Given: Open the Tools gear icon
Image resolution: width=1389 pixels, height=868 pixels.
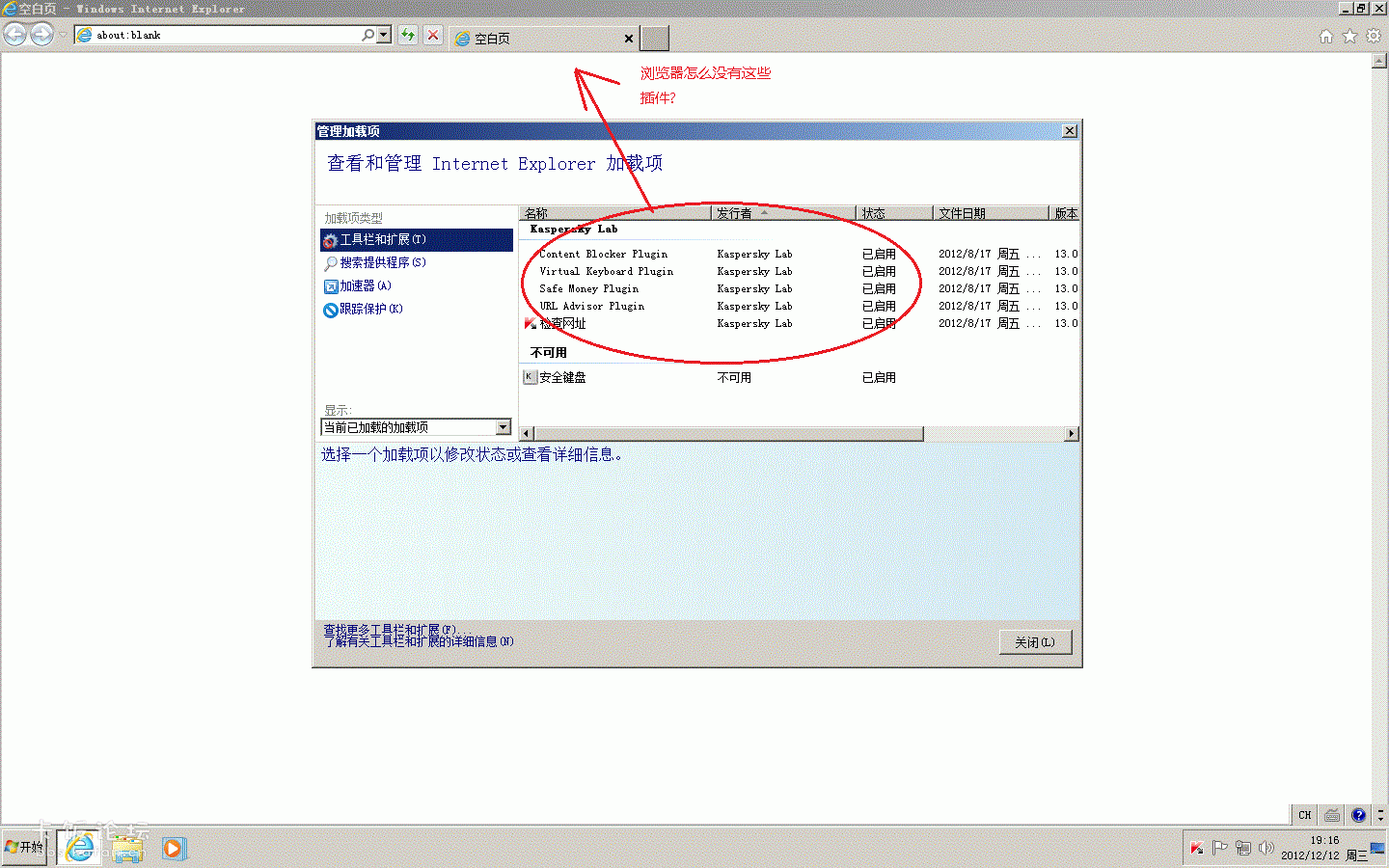Looking at the screenshot, I should (1374, 36).
